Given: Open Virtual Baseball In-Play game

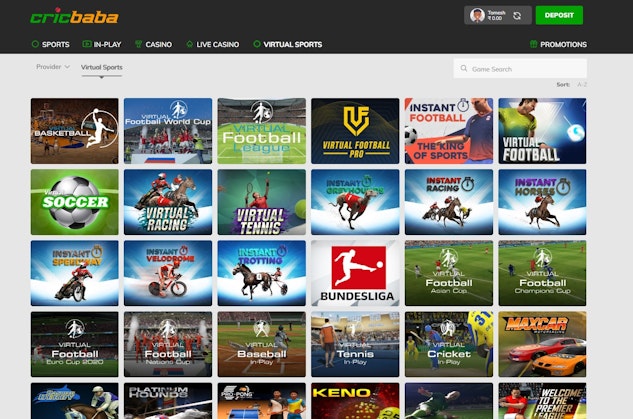Looking at the screenshot, I should click(x=262, y=344).
